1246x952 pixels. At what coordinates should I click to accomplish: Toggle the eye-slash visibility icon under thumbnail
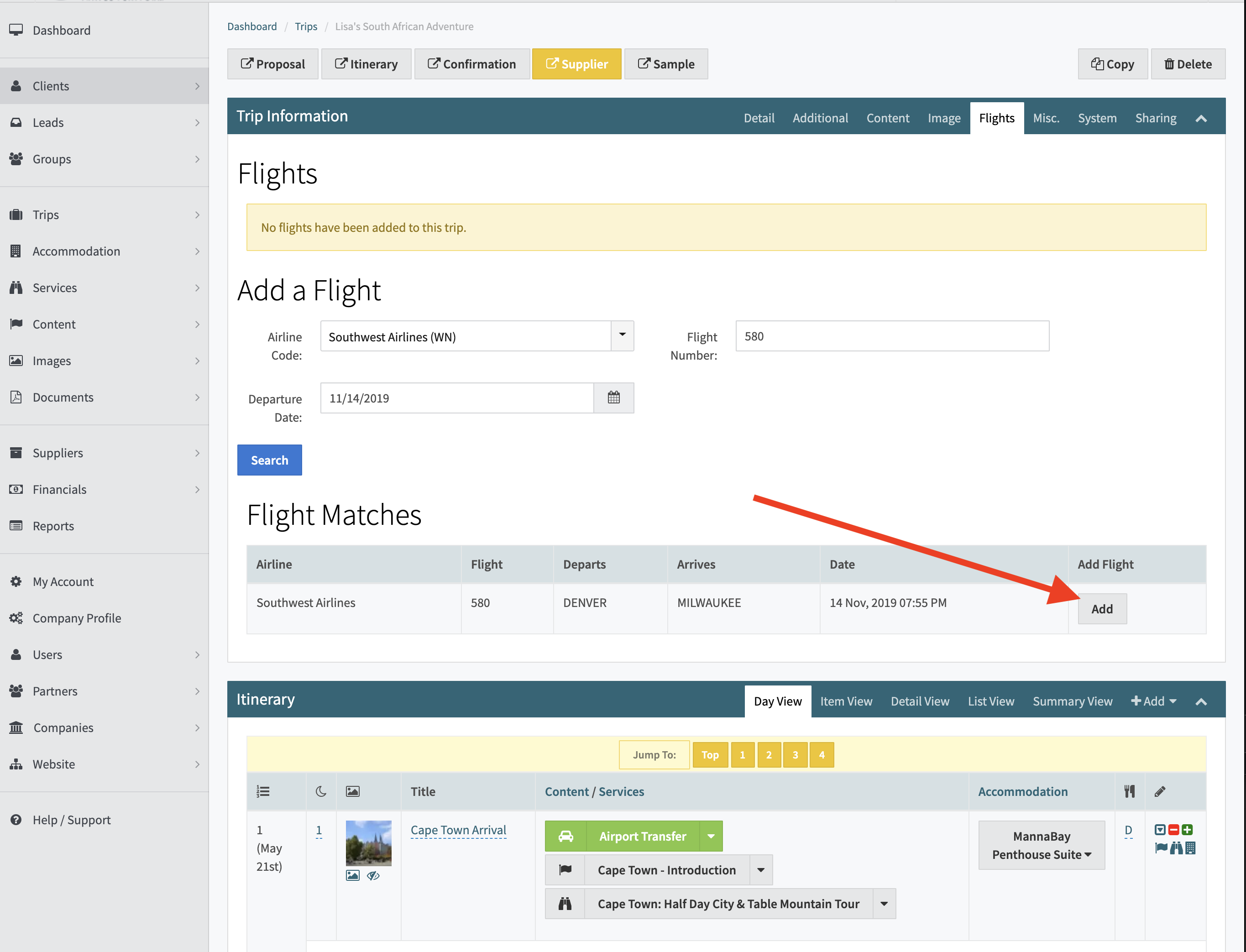tap(373, 875)
